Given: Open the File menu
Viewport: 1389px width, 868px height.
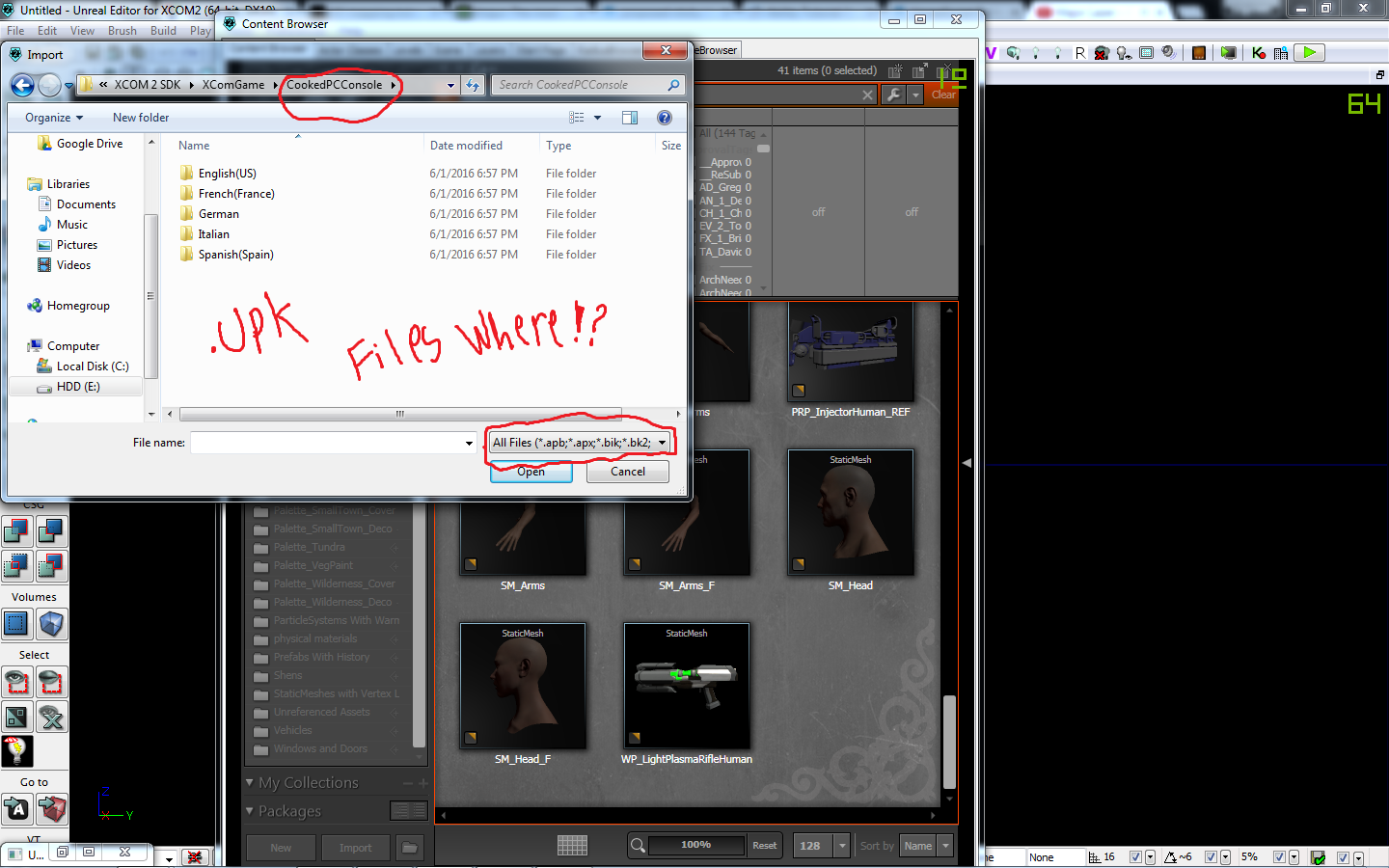Looking at the screenshot, I should (x=15, y=31).
